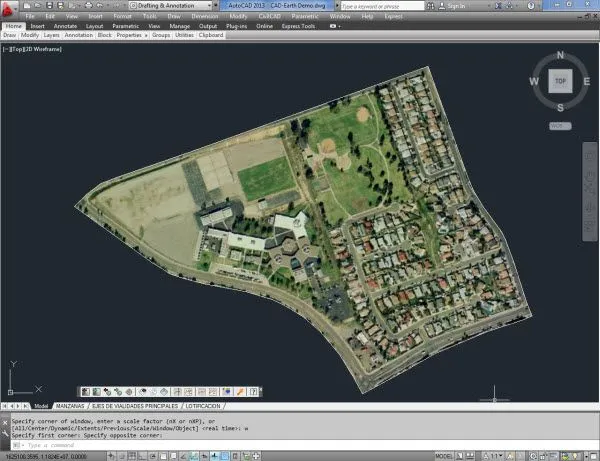Screen dimensions: 600x461
Task: Open the Drafting & Annotation workspace dropdown
Action: click(x=170, y=6)
